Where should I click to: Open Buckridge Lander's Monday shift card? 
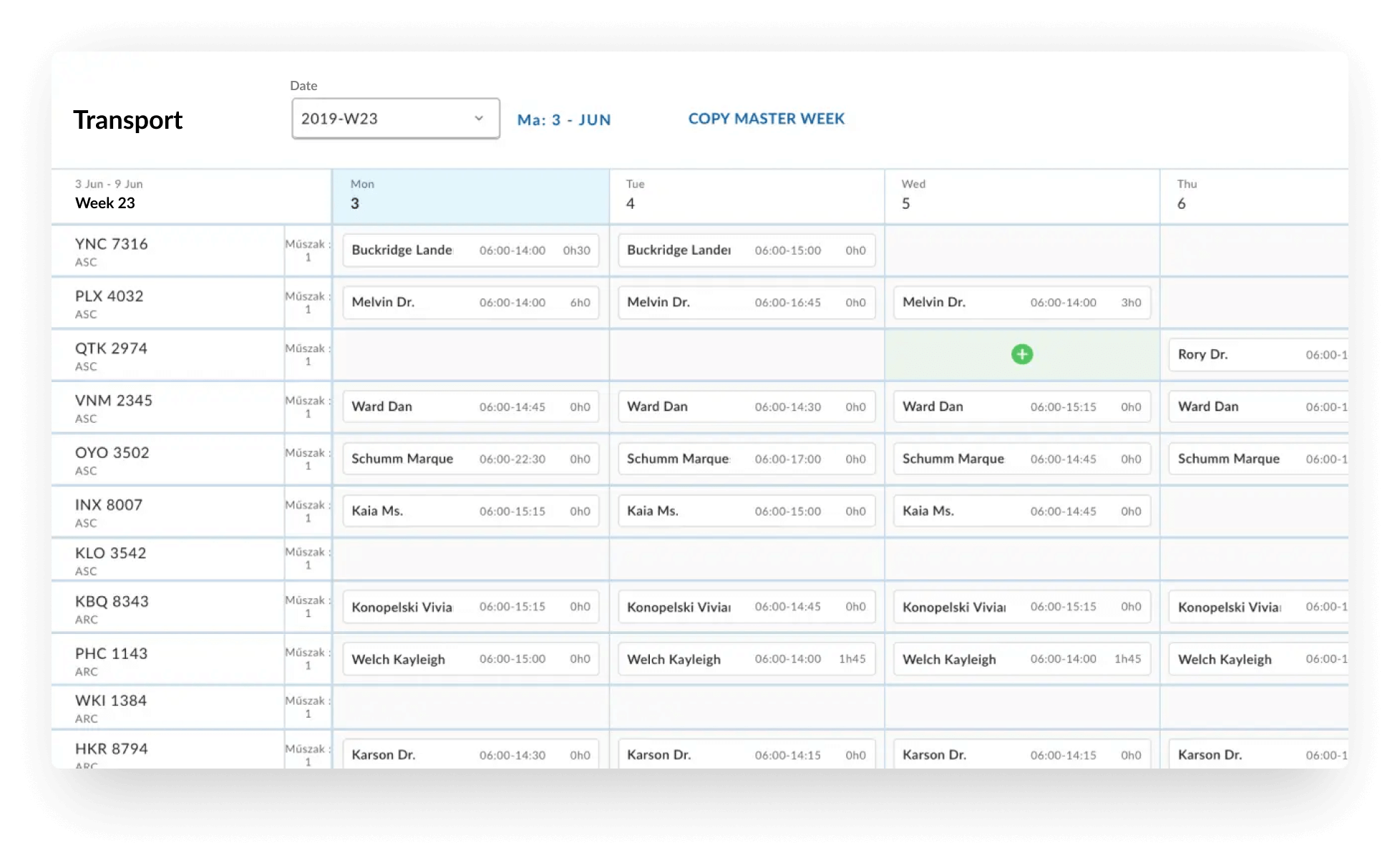[470, 250]
